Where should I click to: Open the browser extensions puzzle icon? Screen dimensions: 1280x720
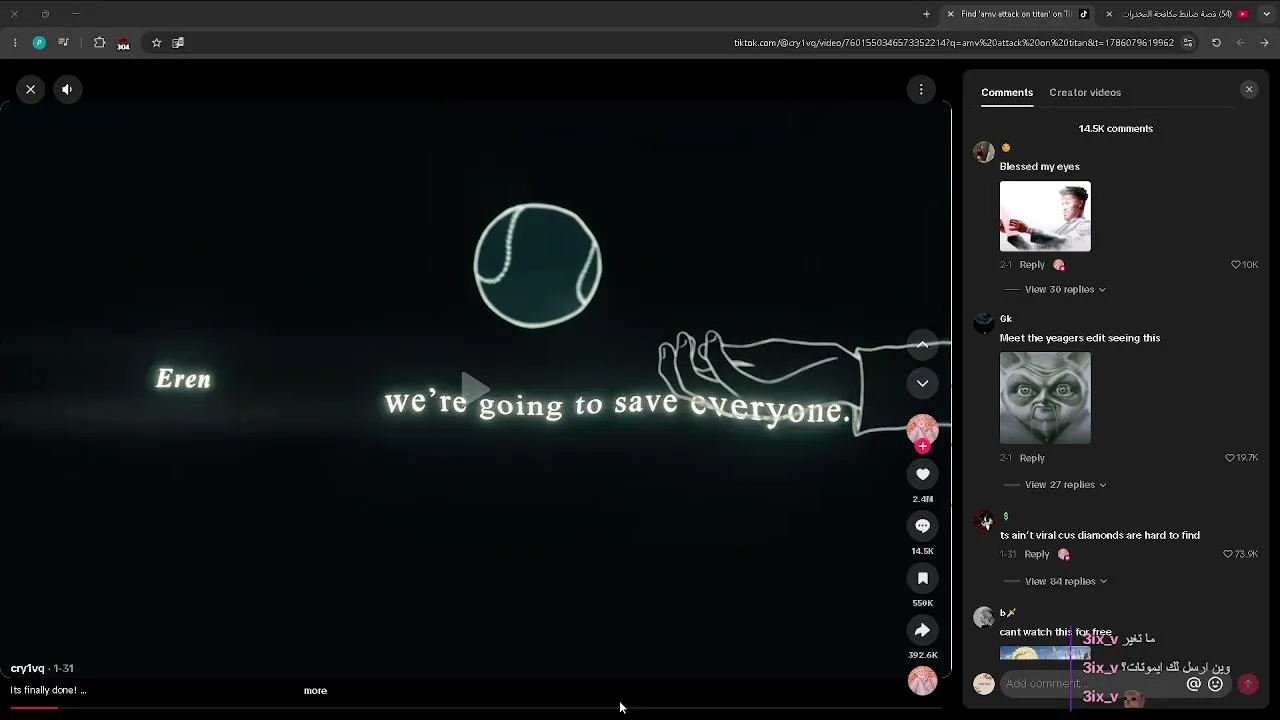coord(99,43)
